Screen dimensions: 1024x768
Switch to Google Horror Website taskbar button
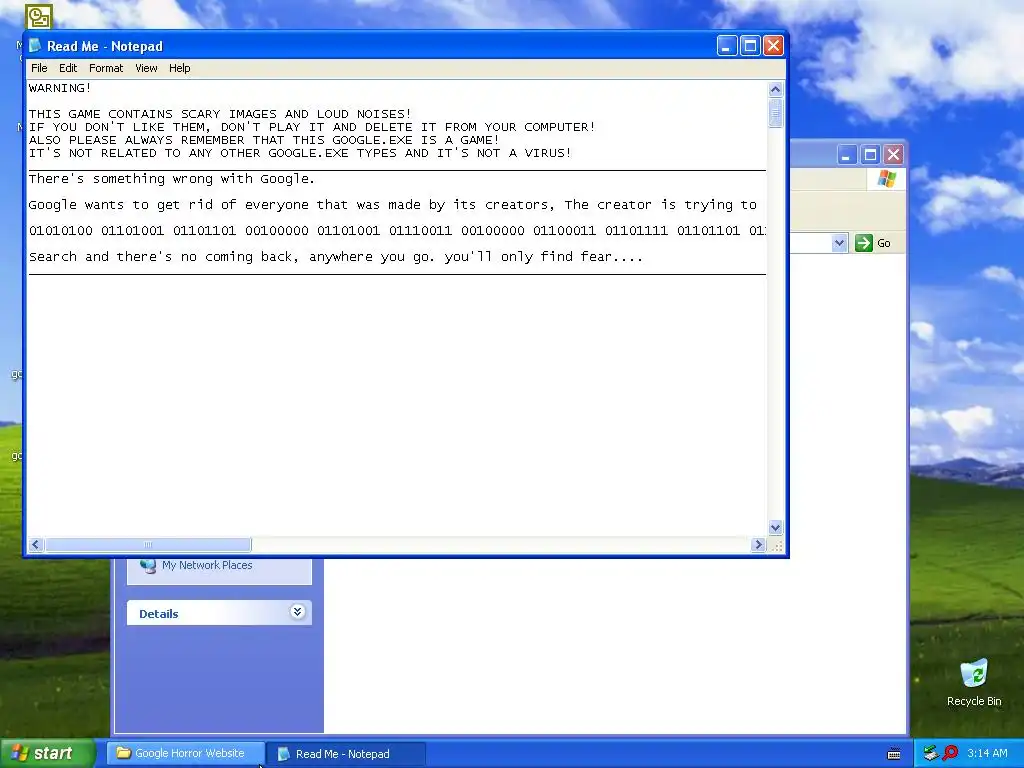(185, 754)
